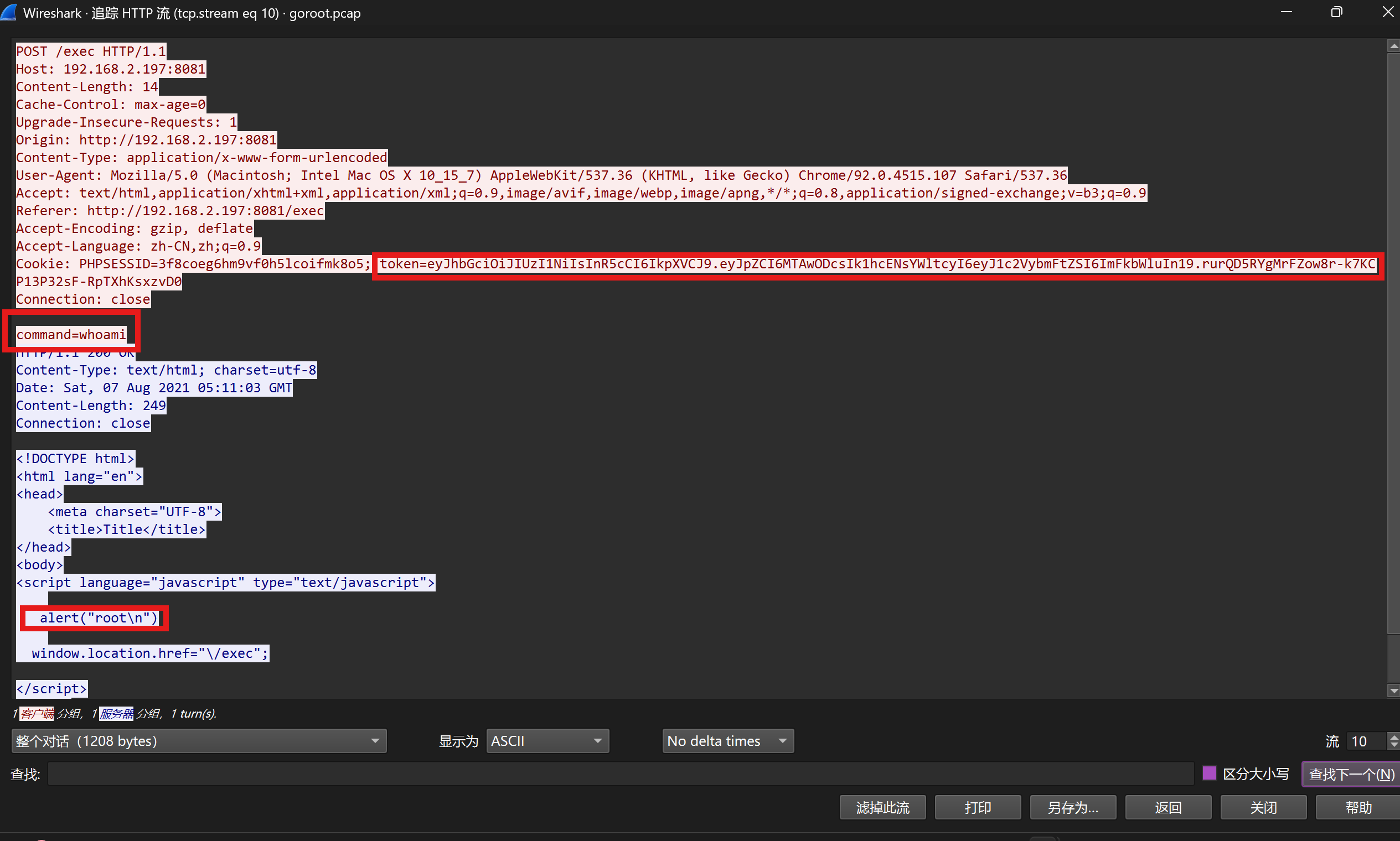Click the red 客户端 label in the summary
The width and height of the screenshot is (1400, 841).
(37, 714)
